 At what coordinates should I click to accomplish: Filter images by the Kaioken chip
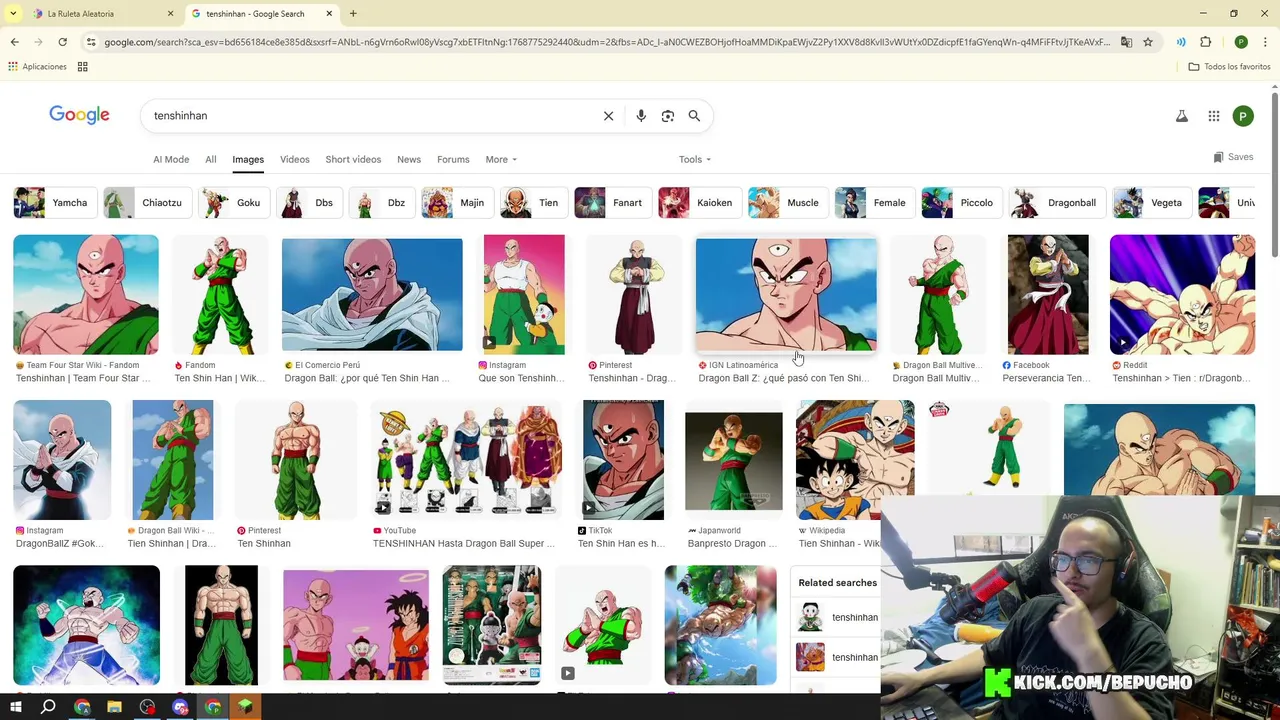point(698,203)
